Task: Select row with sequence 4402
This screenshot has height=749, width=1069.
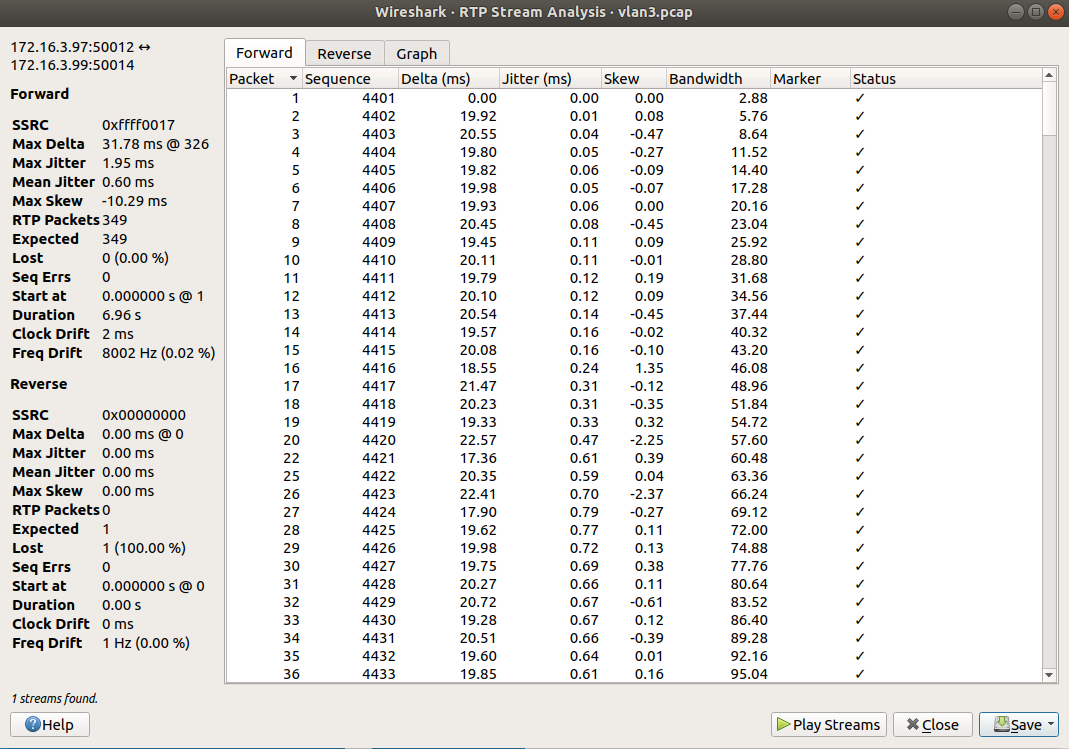Action: pos(634,116)
